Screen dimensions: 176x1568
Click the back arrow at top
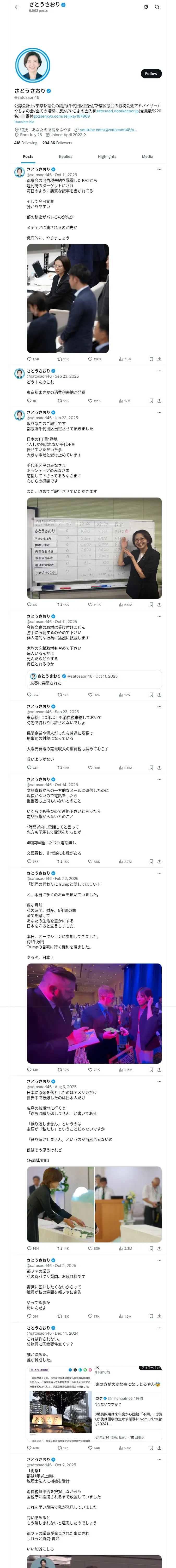coord(17,7)
